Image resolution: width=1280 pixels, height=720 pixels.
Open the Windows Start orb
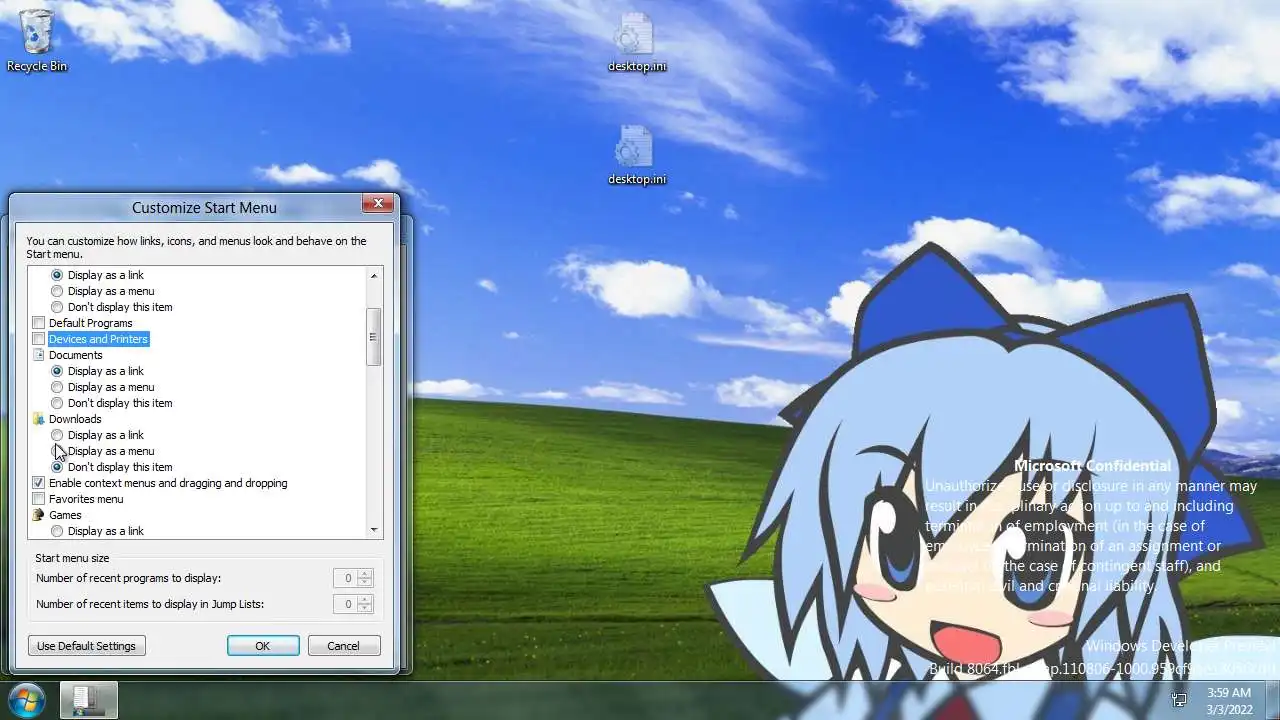[27, 700]
